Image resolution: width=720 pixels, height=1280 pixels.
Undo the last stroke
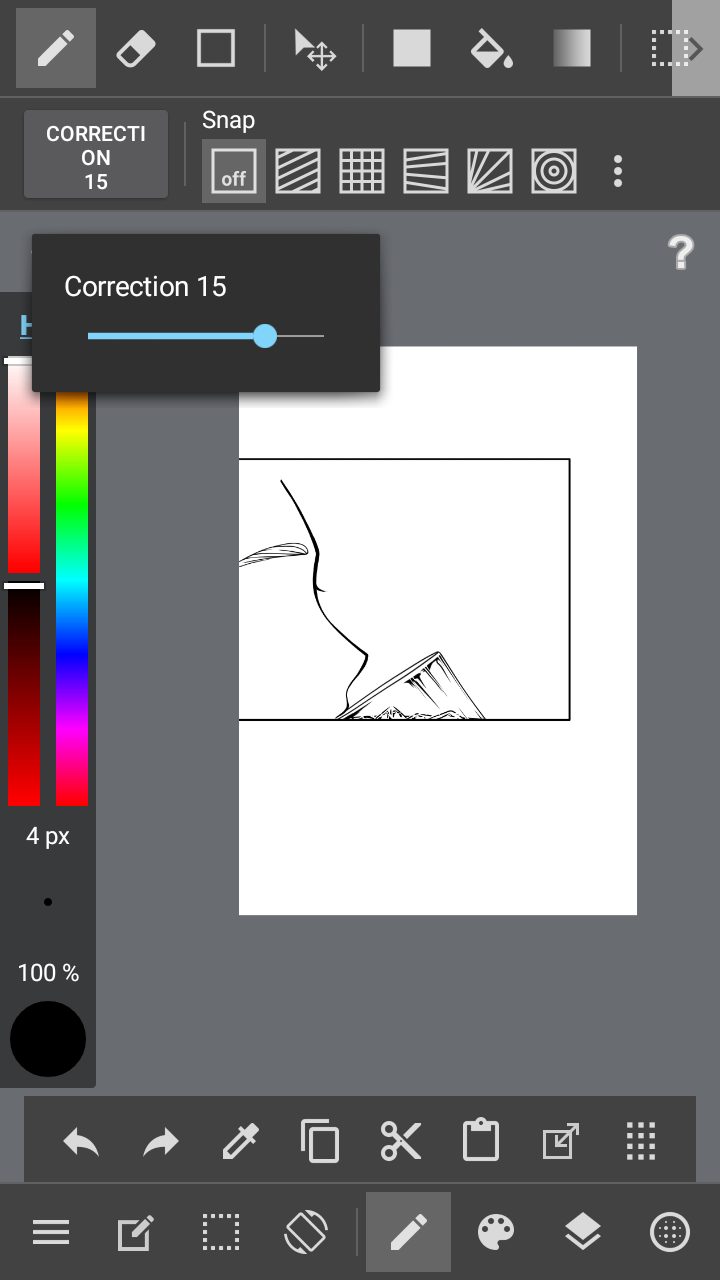[x=81, y=1140]
